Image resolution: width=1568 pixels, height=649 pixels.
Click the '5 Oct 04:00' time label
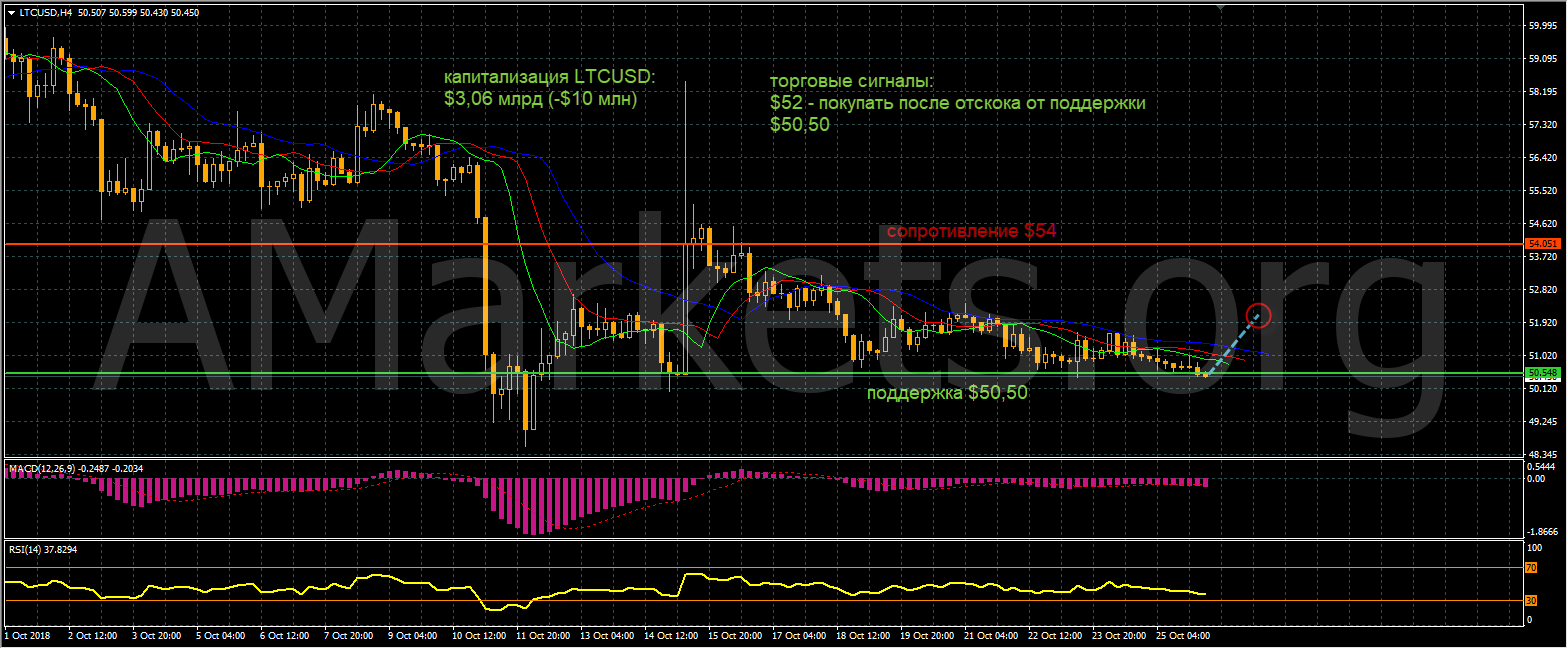[222, 634]
